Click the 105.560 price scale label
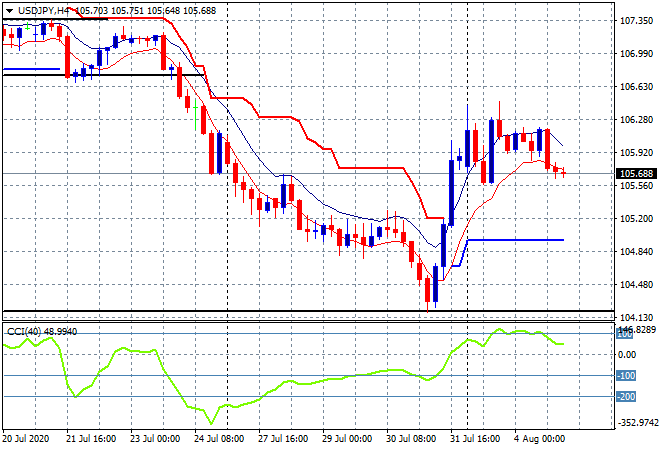The image size is (660, 450). click(636, 186)
